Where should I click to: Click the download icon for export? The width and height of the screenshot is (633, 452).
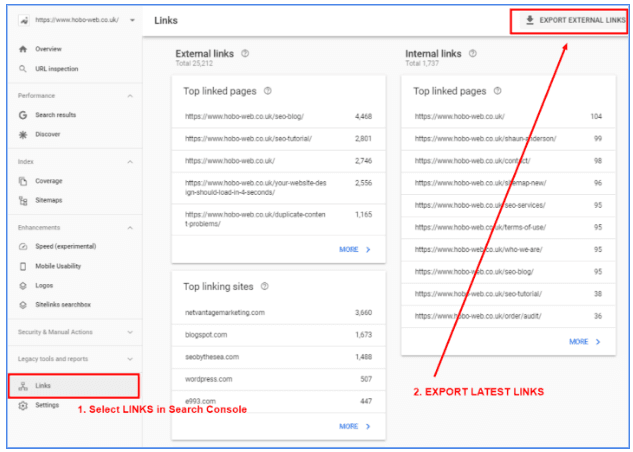coord(530,20)
